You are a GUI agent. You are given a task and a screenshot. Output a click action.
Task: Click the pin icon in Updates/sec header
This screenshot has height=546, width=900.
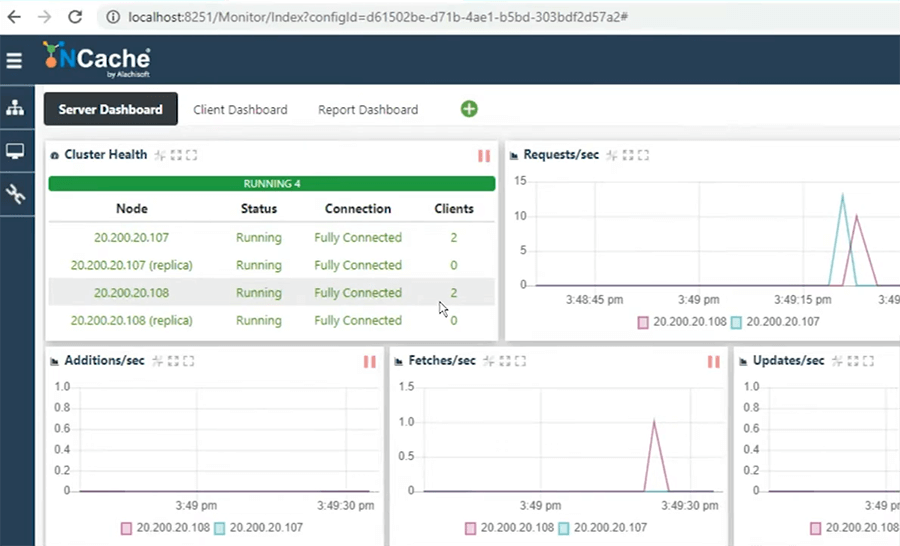click(837, 361)
